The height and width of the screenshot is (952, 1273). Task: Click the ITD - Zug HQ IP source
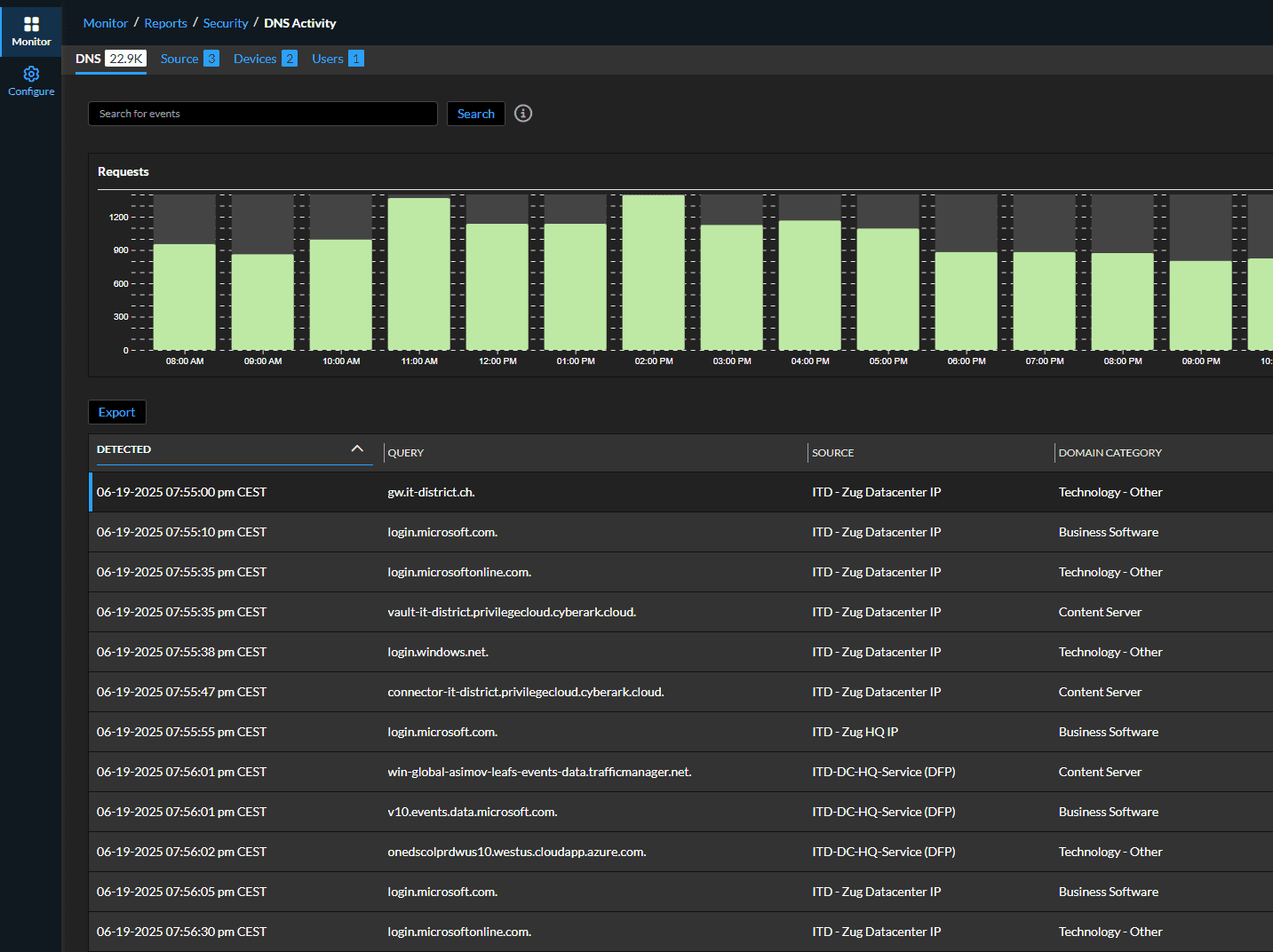(855, 732)
